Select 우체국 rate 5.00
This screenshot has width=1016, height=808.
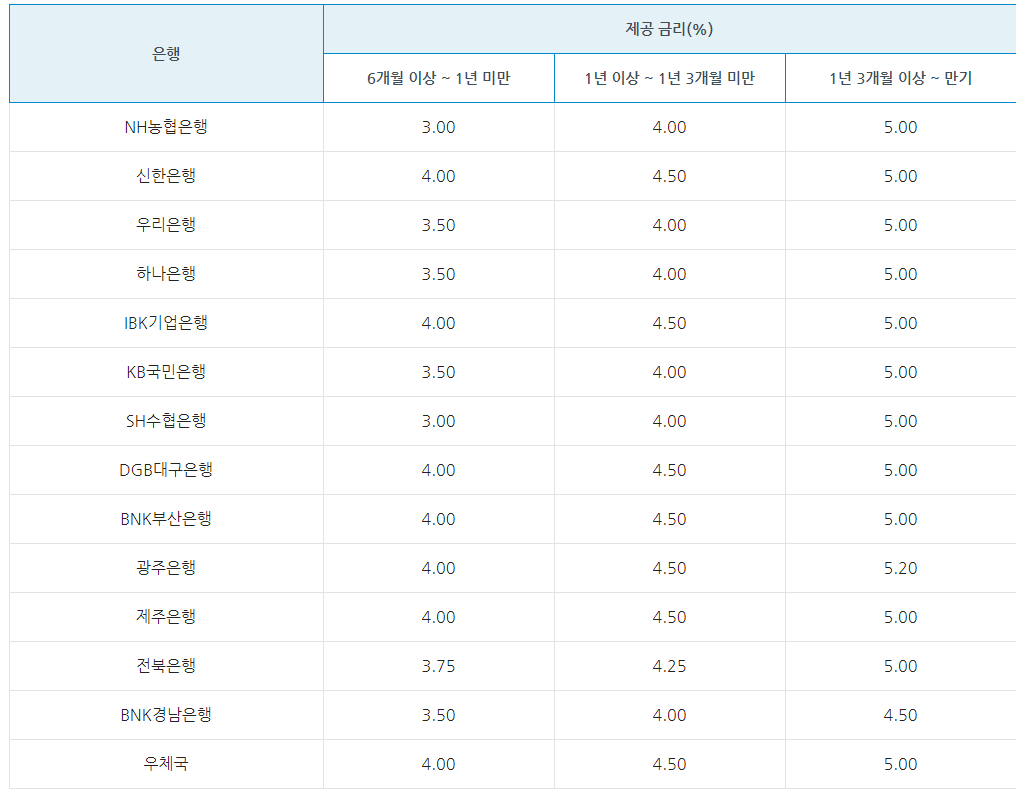click(x=901, y=765)
